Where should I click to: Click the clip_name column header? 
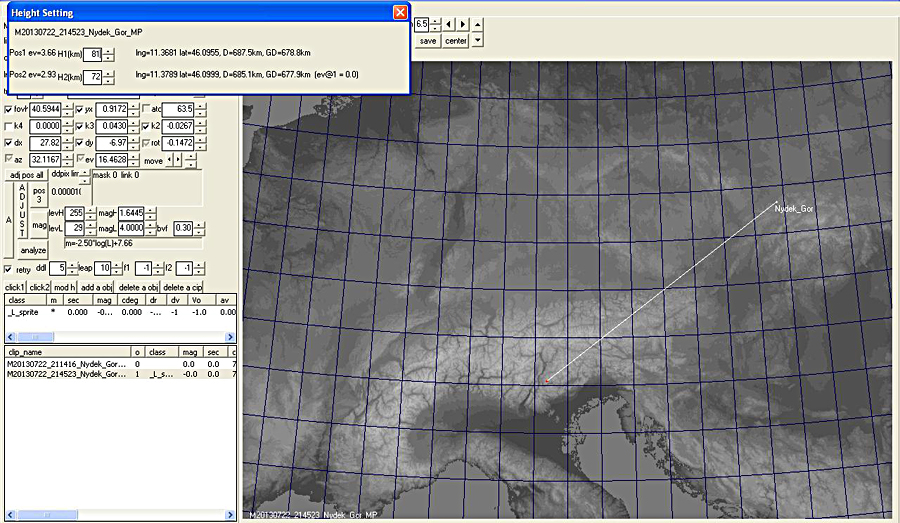point(68,352)
